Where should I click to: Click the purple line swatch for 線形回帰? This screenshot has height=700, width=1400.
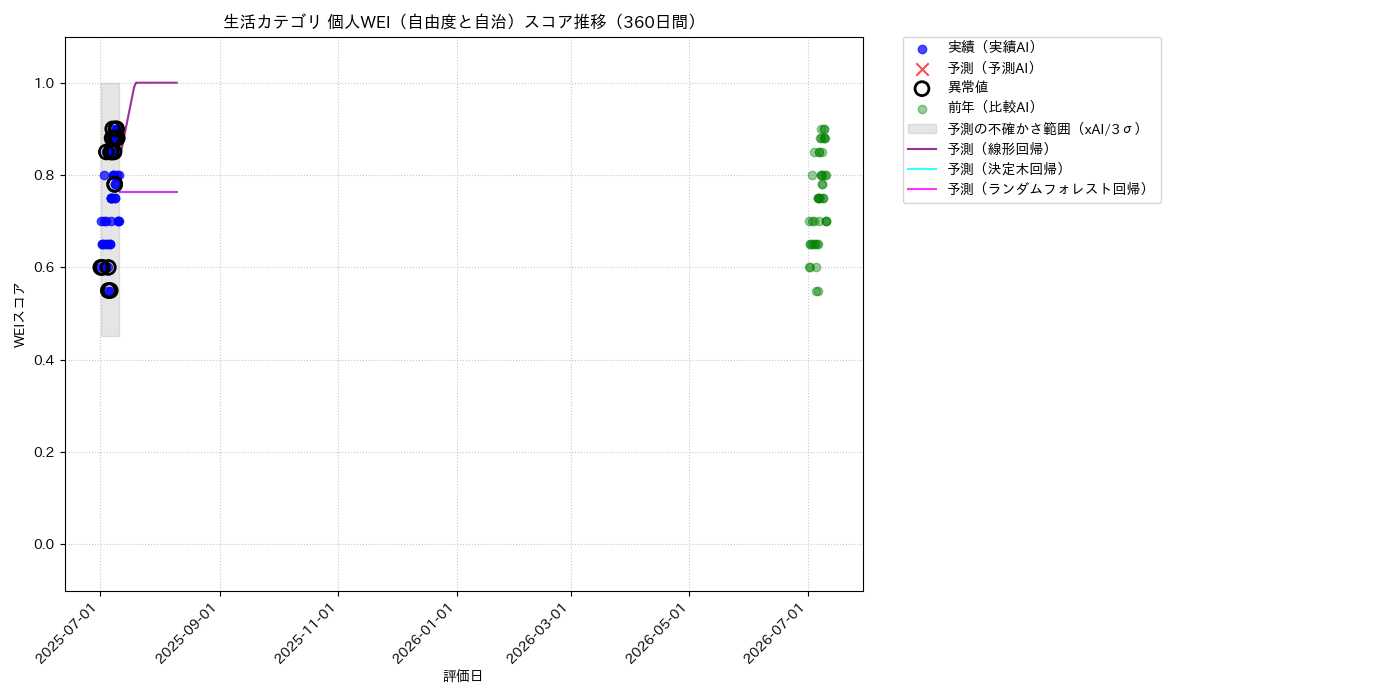click(x=922, y=149)
